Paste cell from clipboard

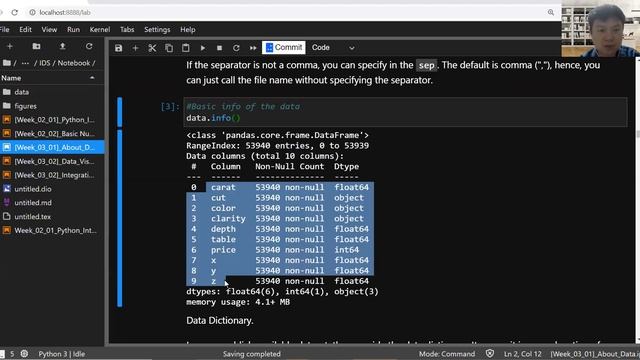[186, 48]
